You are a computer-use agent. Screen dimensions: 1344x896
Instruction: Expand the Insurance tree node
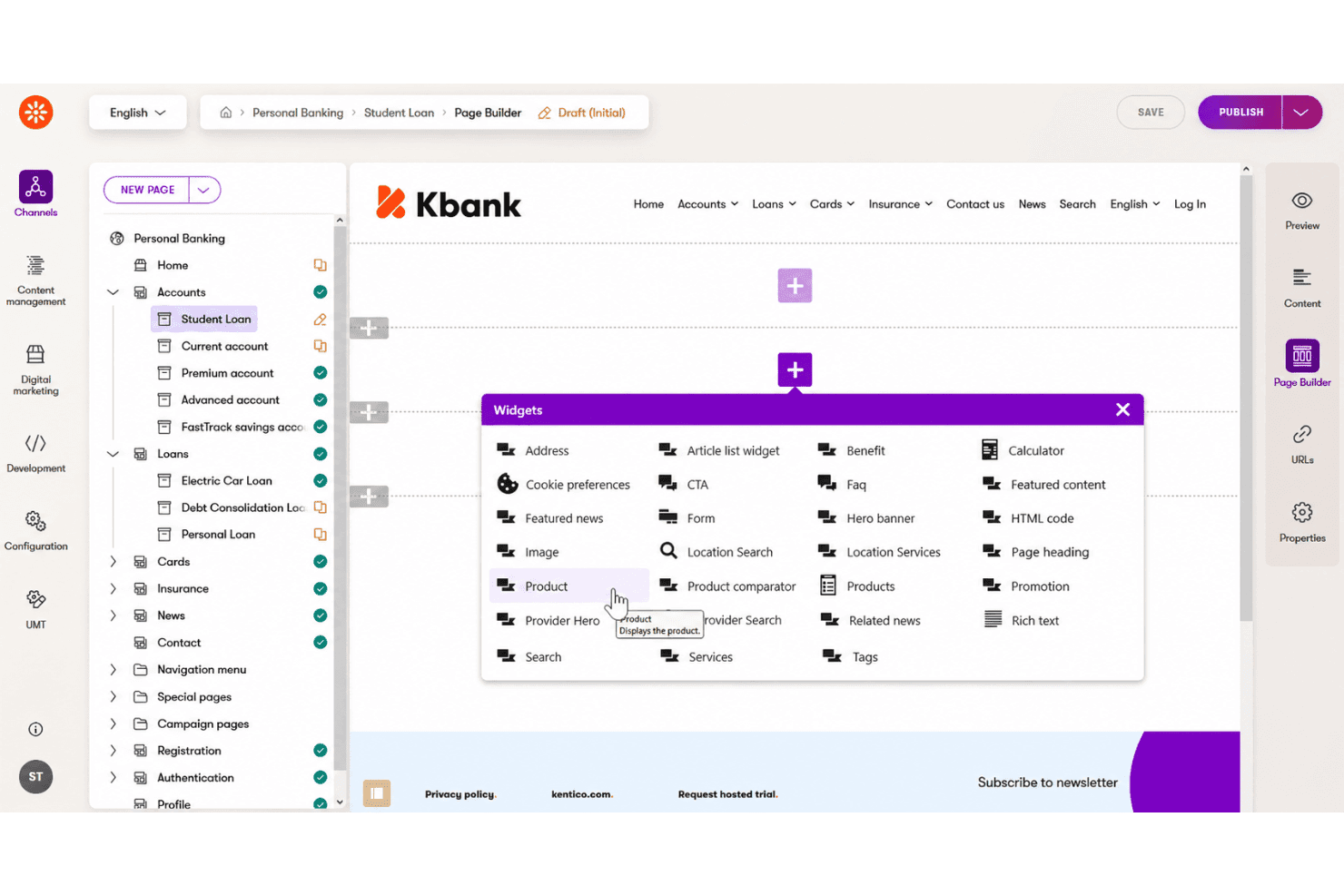tap(113, 589)
